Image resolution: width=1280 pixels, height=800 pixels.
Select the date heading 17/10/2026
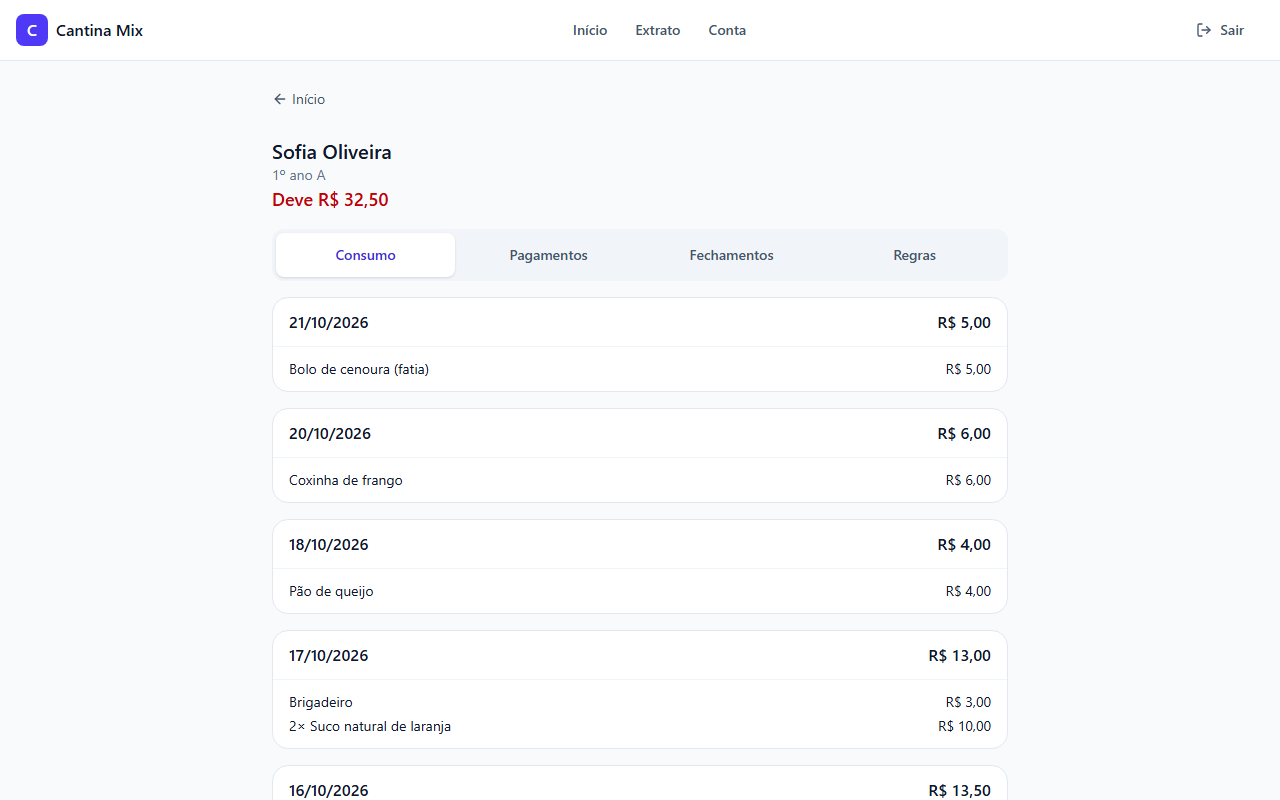pos(329,656)
